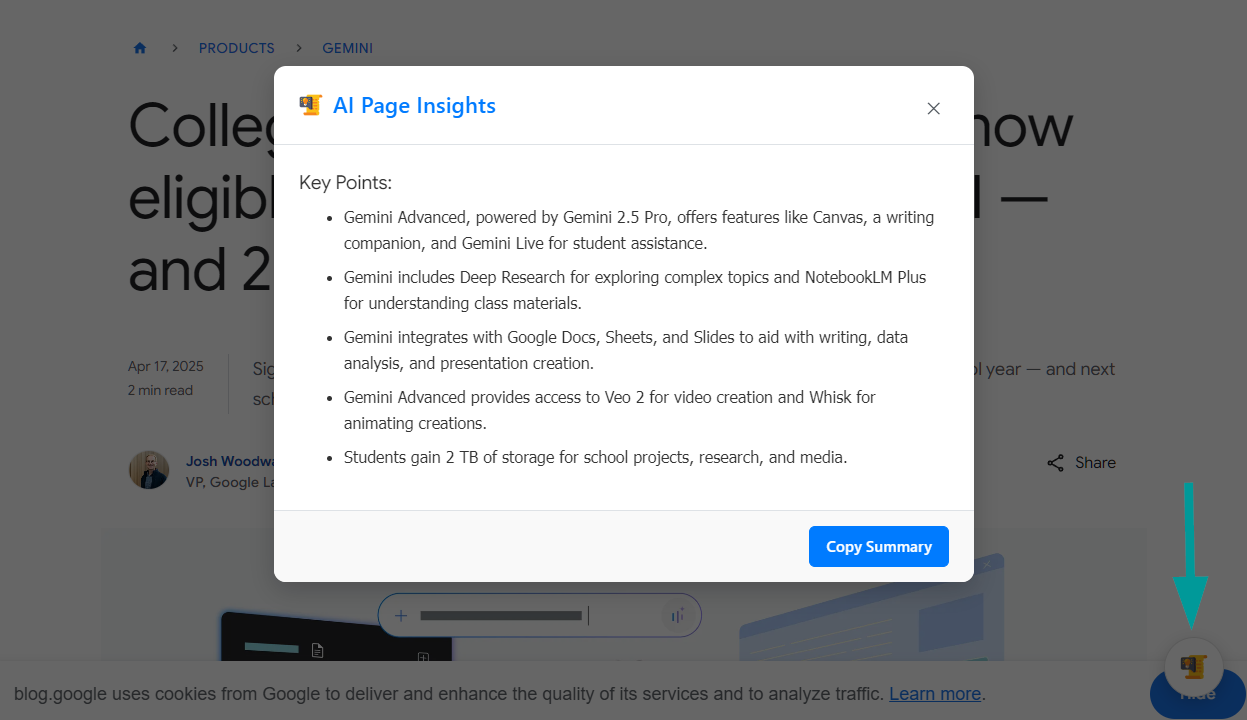Screen dimensions: 1247x720
Task: Click the bullet about 2 TB of storage
Action: click(x=596, y=457)
